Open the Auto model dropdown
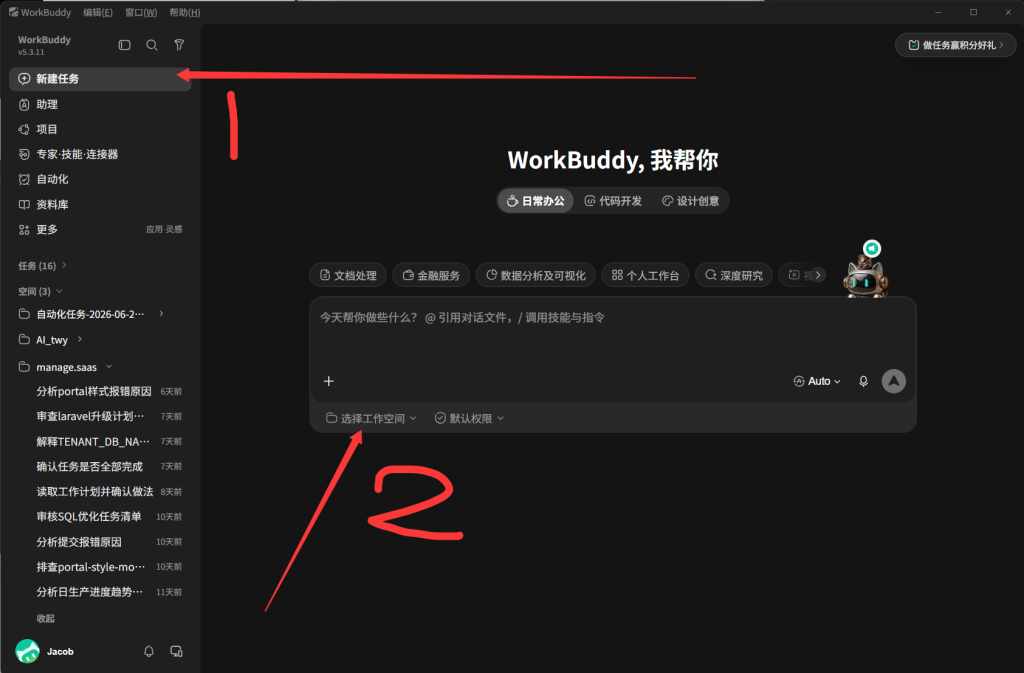 pos(816,381)
